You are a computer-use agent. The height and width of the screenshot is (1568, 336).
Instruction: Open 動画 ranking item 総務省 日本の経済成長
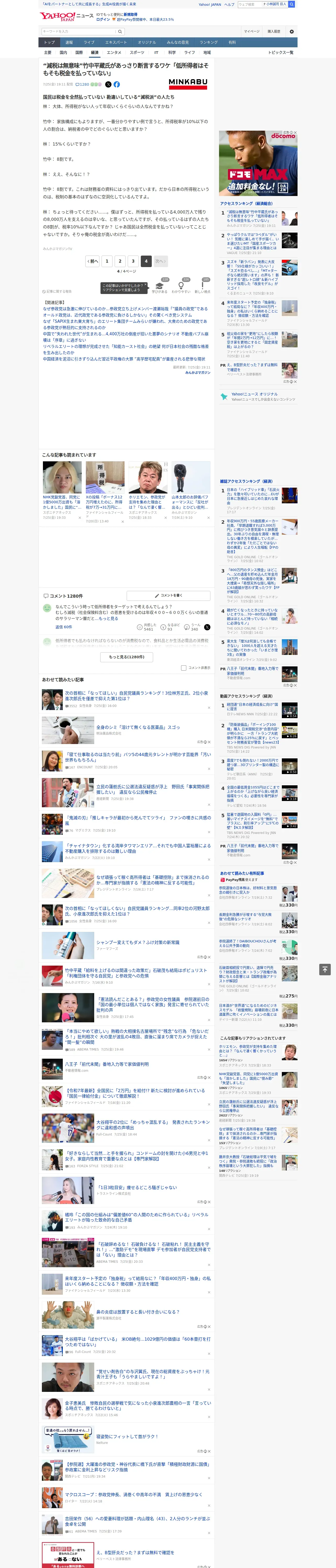pos(253,706)
